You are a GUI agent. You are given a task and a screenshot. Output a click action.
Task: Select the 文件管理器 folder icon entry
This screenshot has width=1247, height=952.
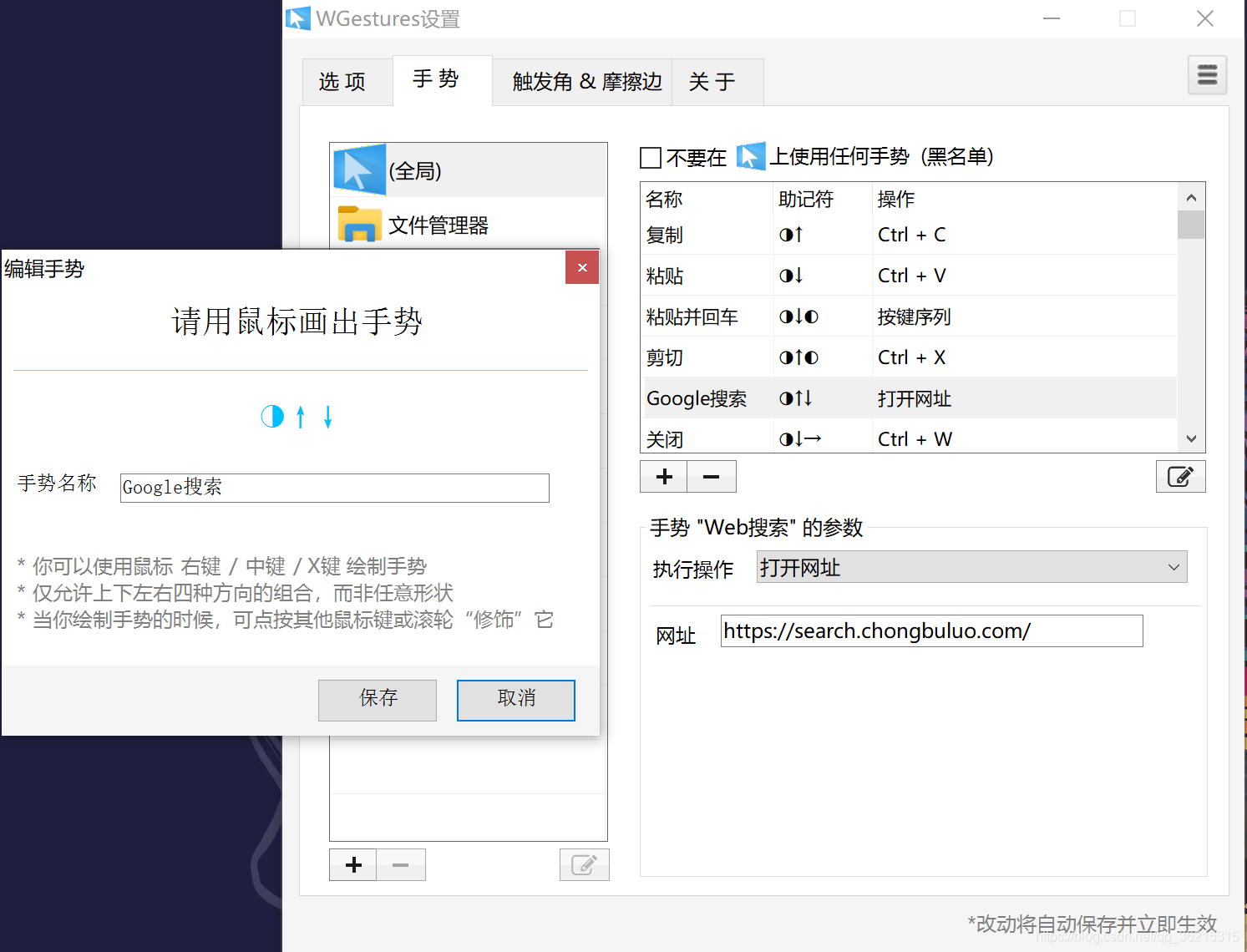pyautogui.click(x=360, y=224)
